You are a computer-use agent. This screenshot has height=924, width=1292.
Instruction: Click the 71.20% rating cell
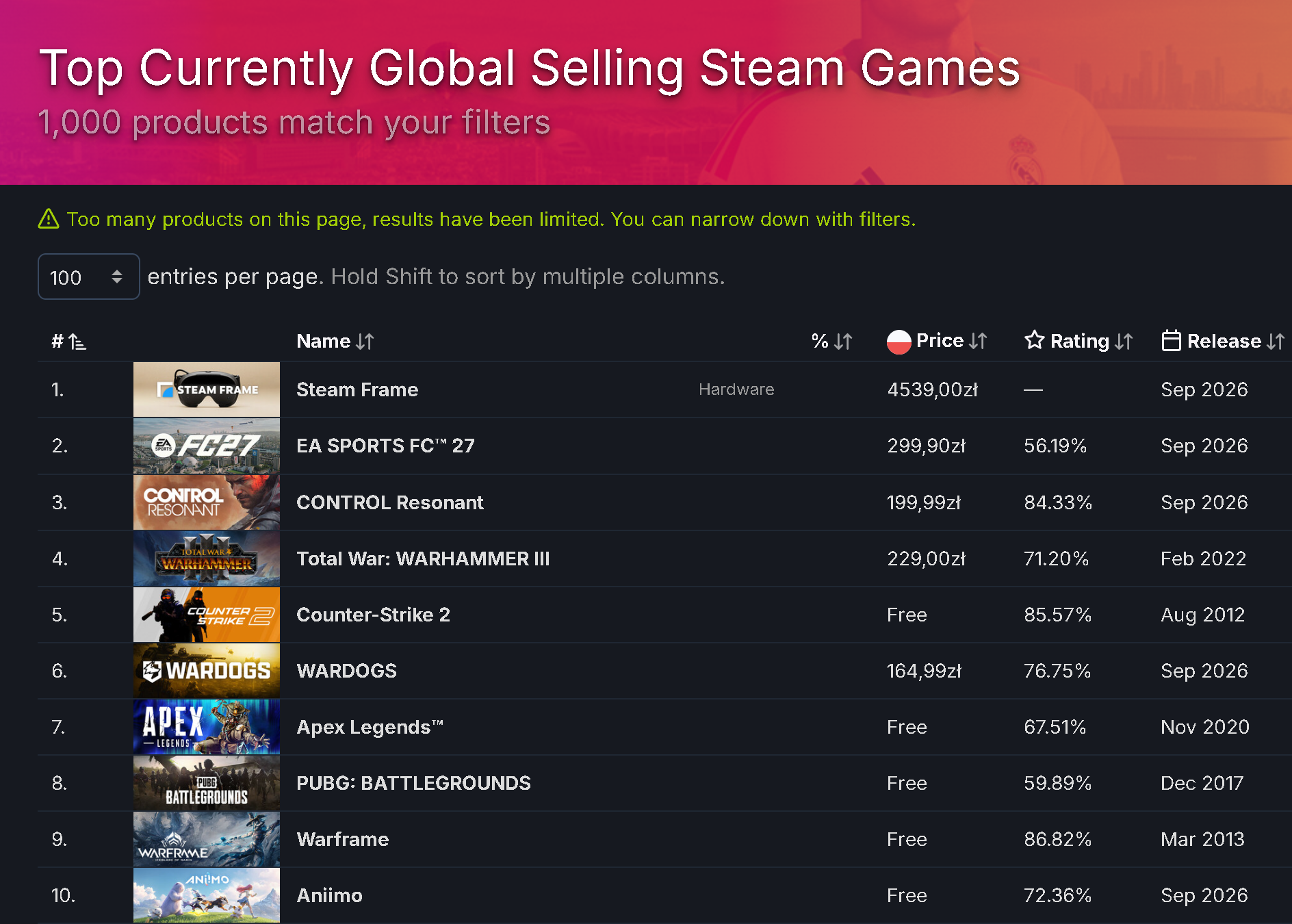[x=1057, y=559]
